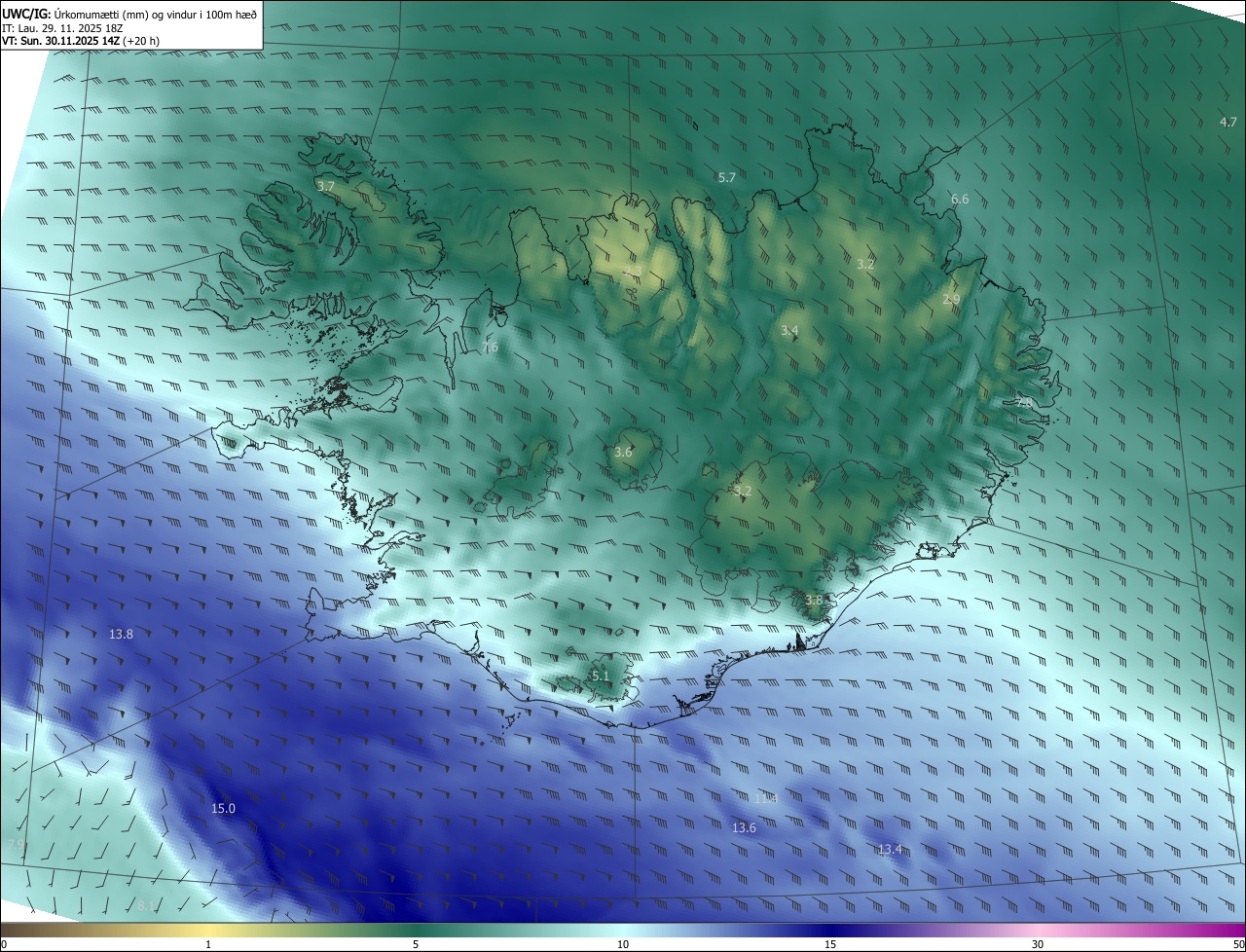Image resolution: width=1246 pixels, height=952 pixels.
Task: Click the 3.6 value on the central glacier
Action: pos(623,452)
